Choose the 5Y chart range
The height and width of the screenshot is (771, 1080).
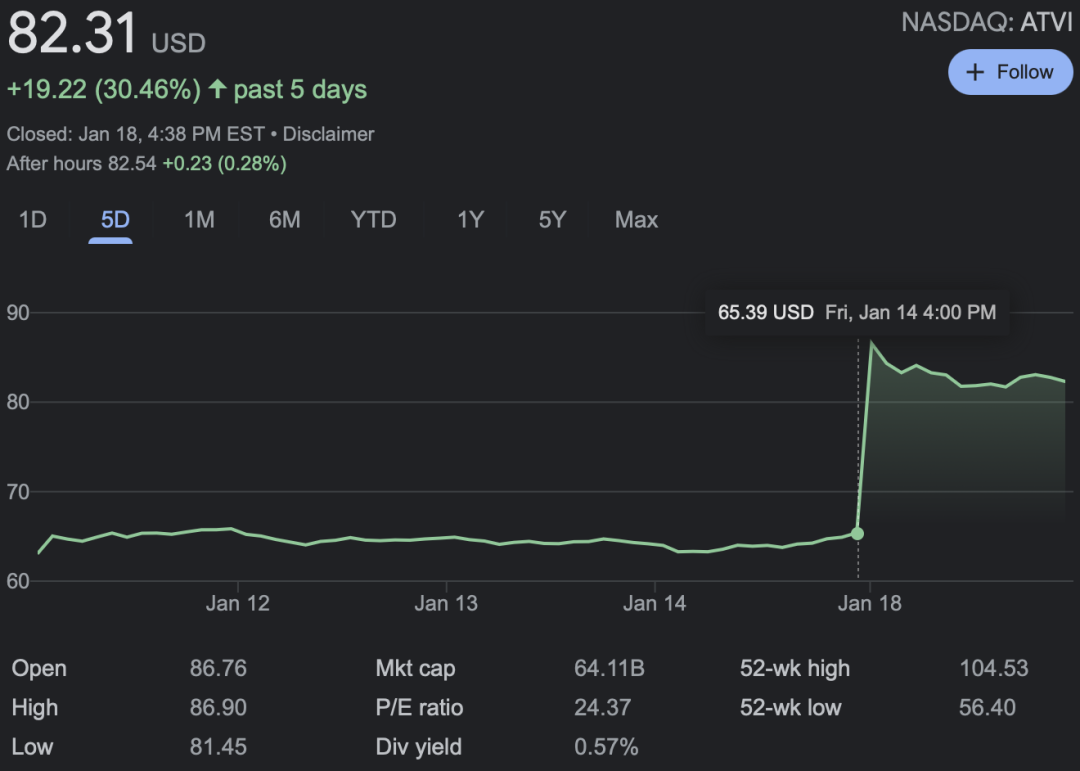(x=552, y=220)
